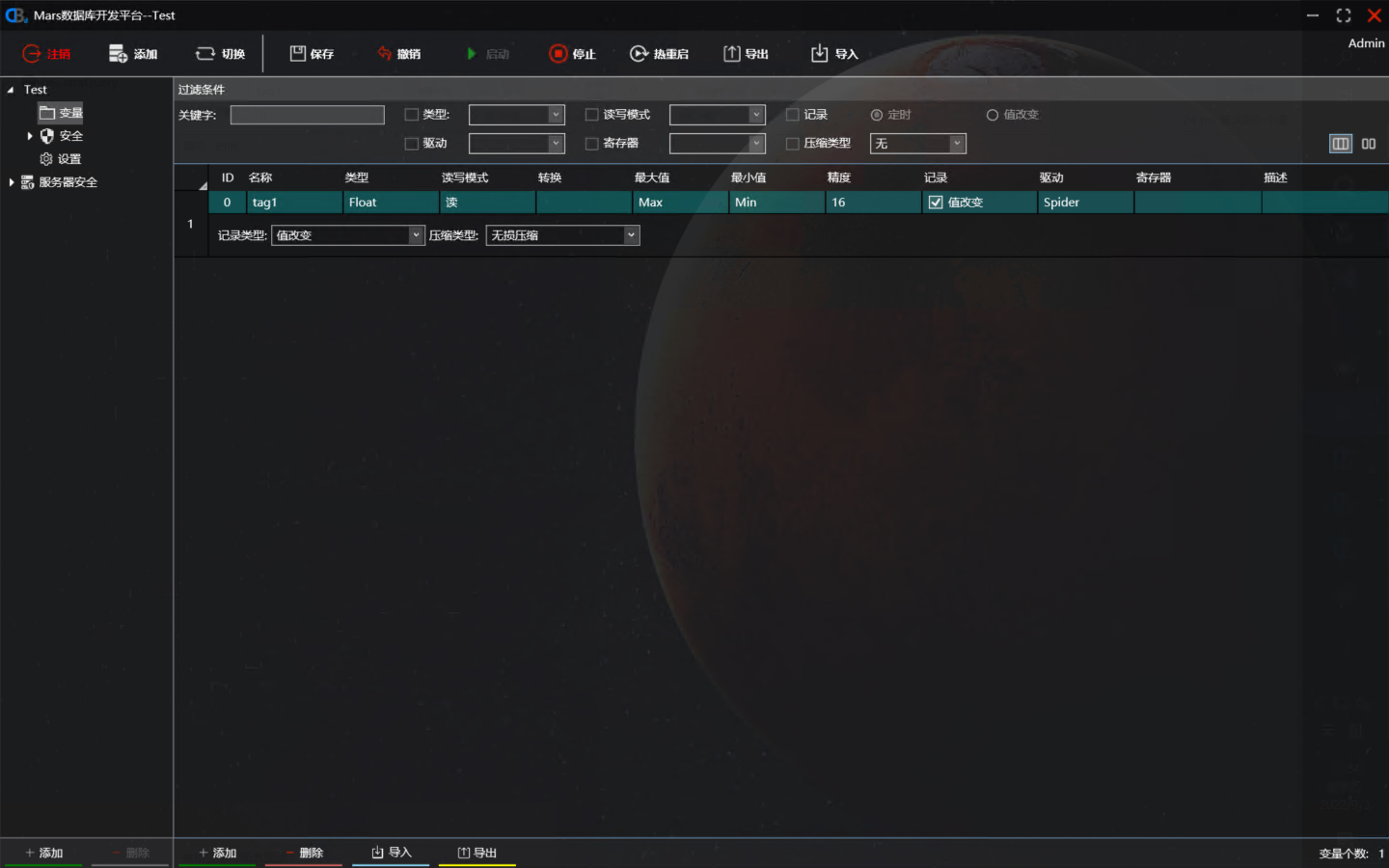Click the Admin user label

click(x=1366, y=43)
